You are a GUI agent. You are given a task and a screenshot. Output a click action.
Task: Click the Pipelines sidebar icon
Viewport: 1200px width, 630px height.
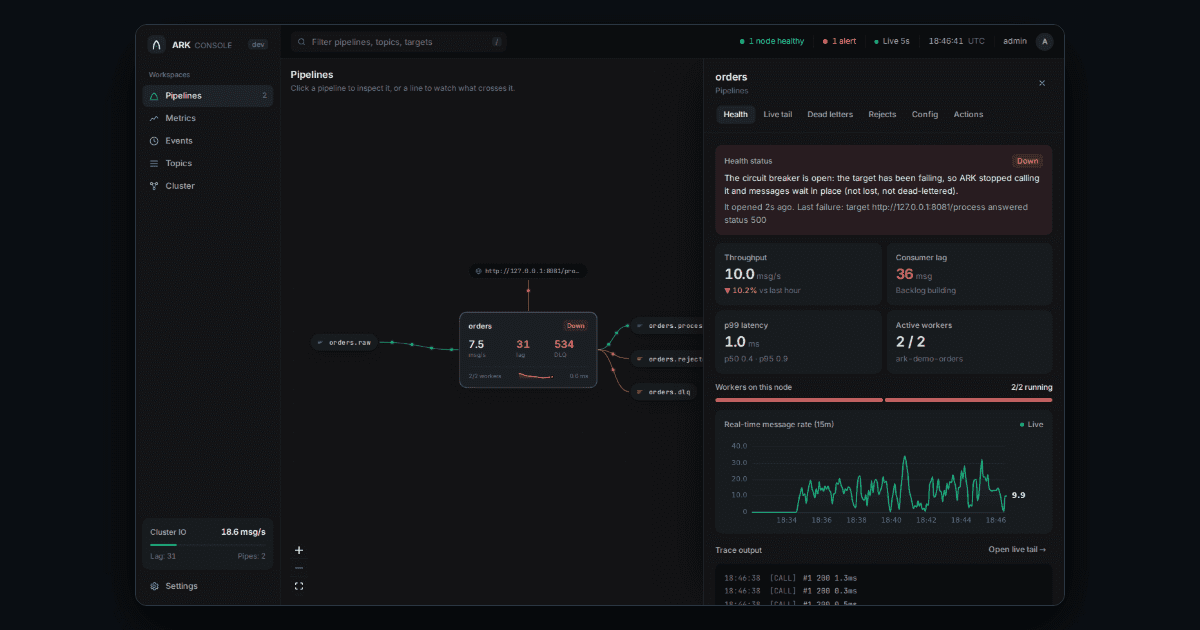(x=154, y=96)
